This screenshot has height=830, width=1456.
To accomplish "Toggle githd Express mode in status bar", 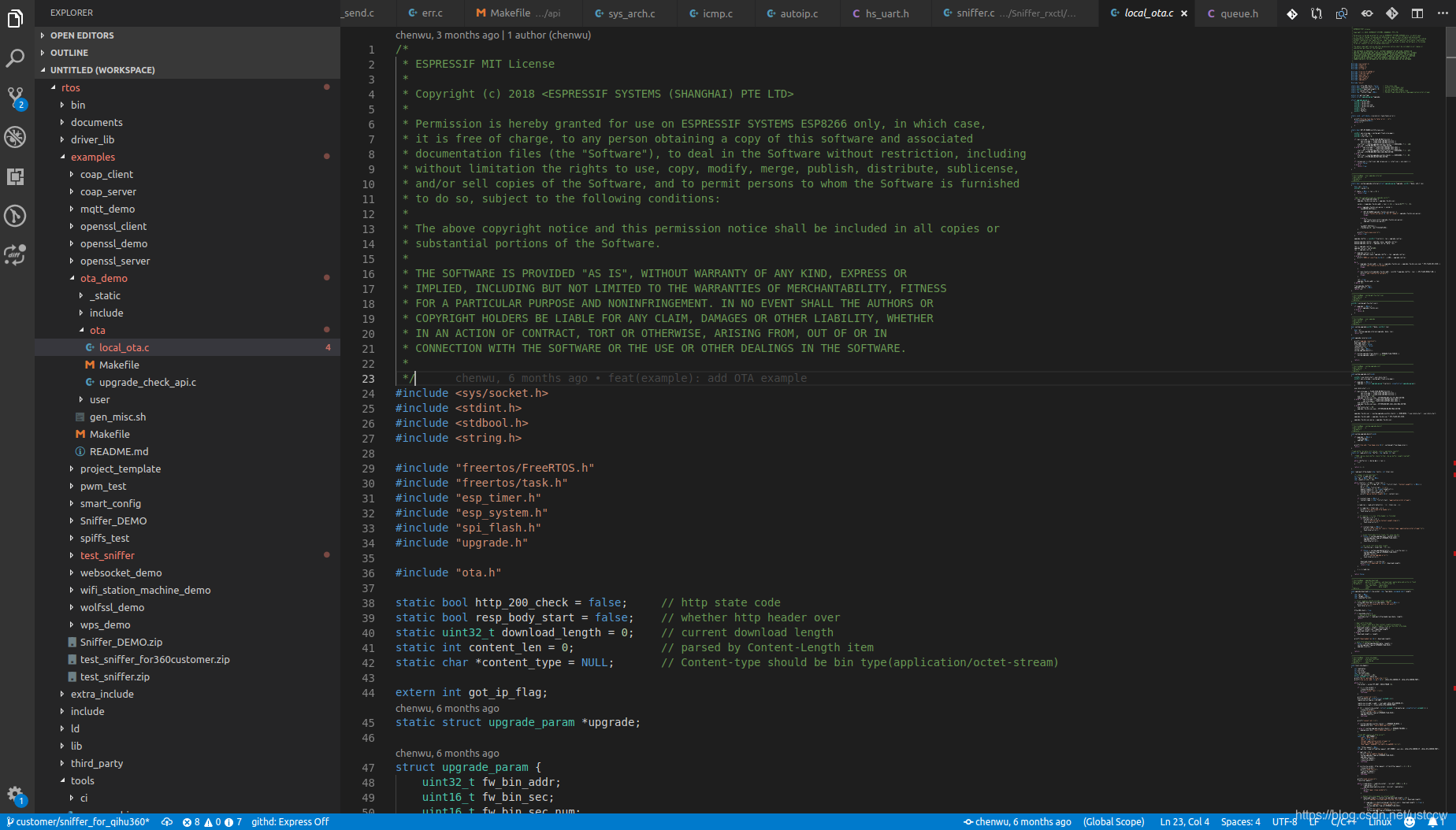I will click(x=290, y=822).
